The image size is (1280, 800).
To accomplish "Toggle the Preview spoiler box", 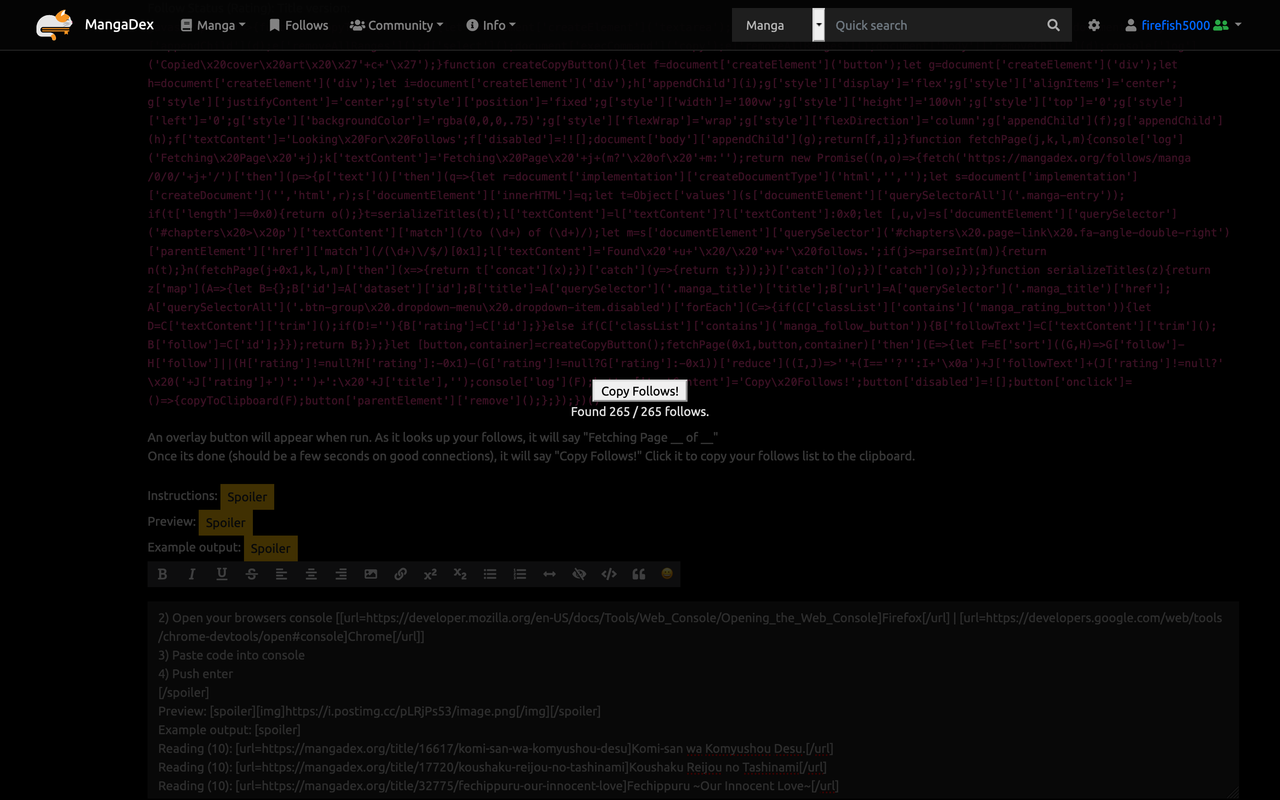I will click(225, 522).
